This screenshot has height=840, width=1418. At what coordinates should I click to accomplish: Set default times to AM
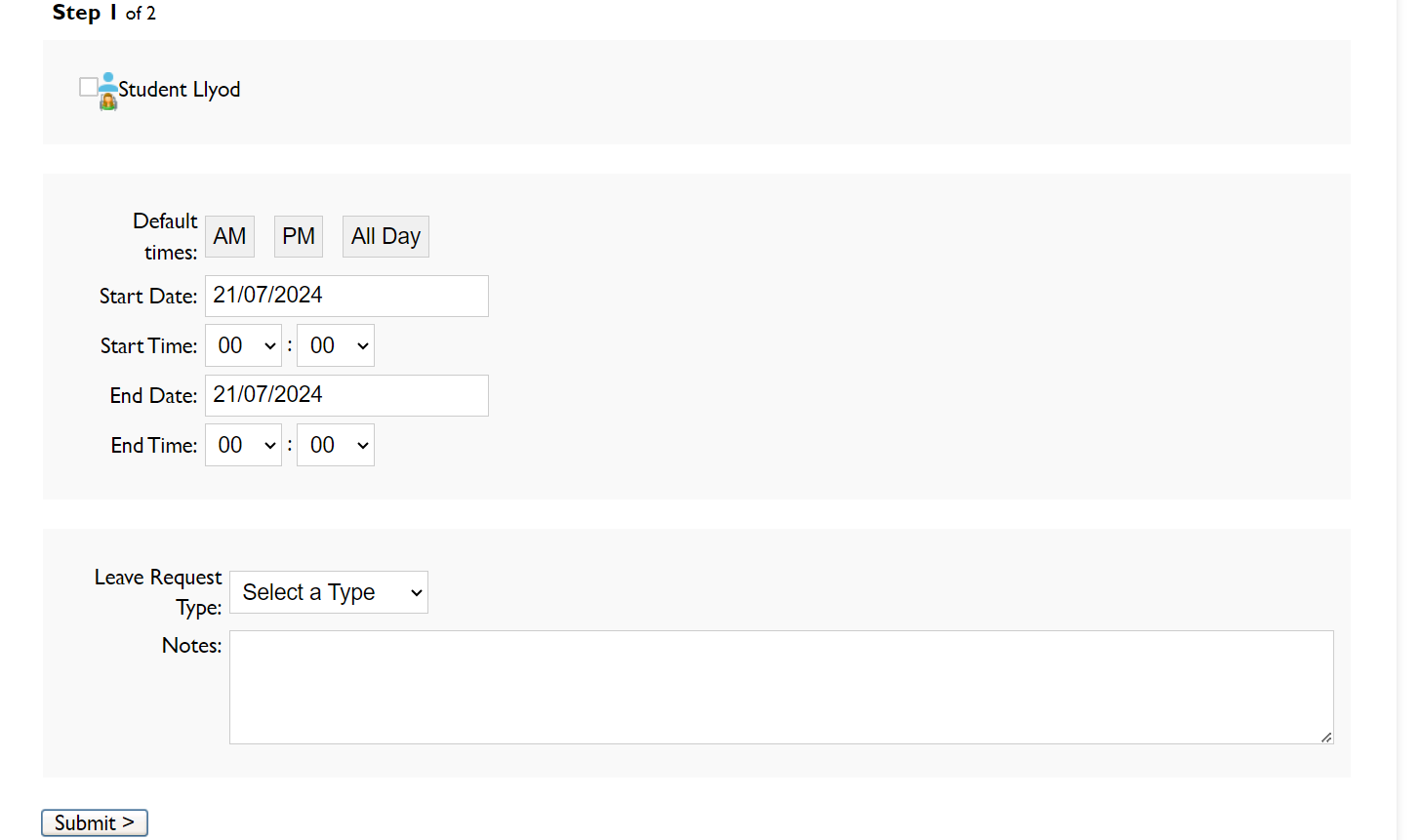(229, 237)
